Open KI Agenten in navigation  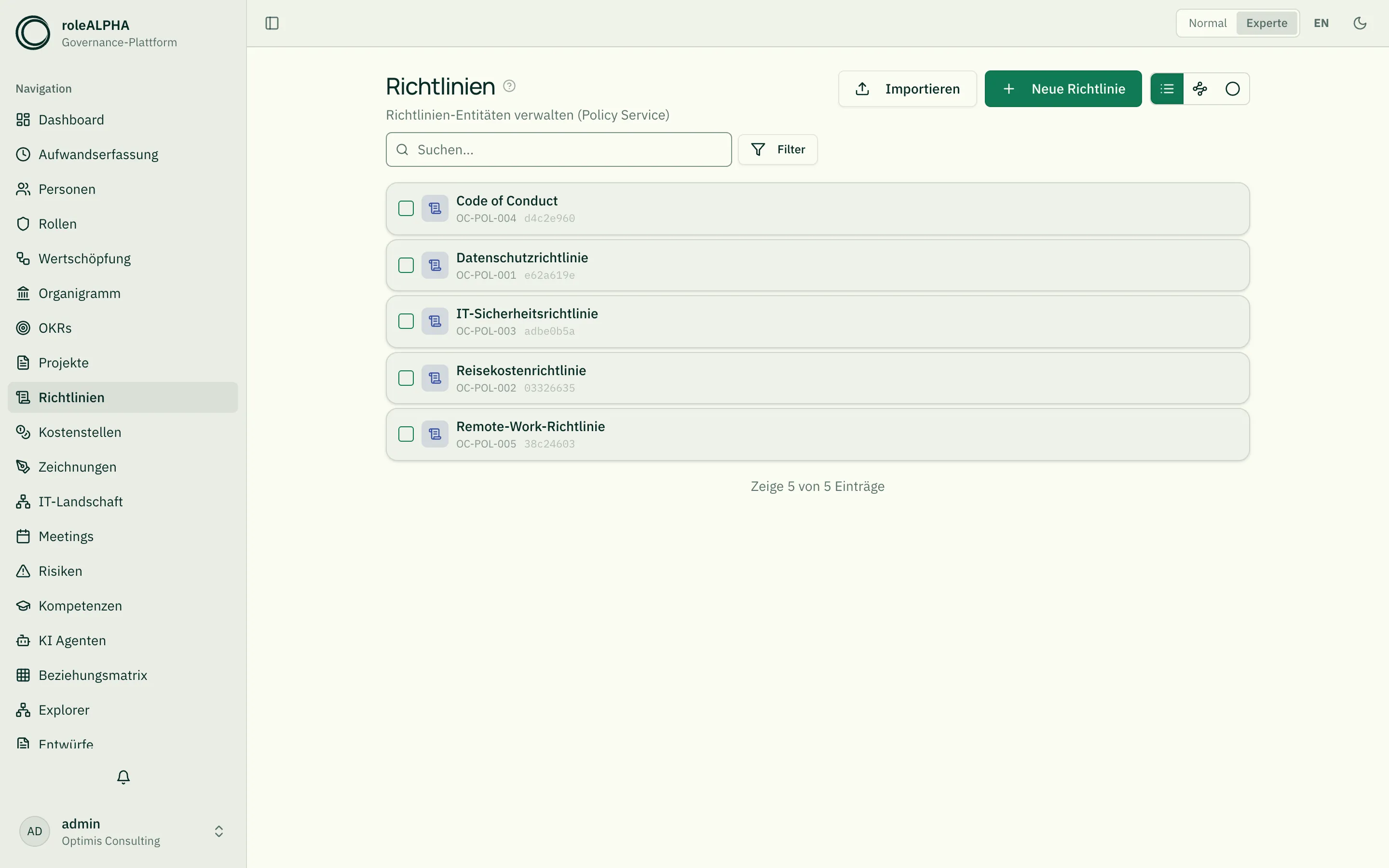(x=123, y=641)
